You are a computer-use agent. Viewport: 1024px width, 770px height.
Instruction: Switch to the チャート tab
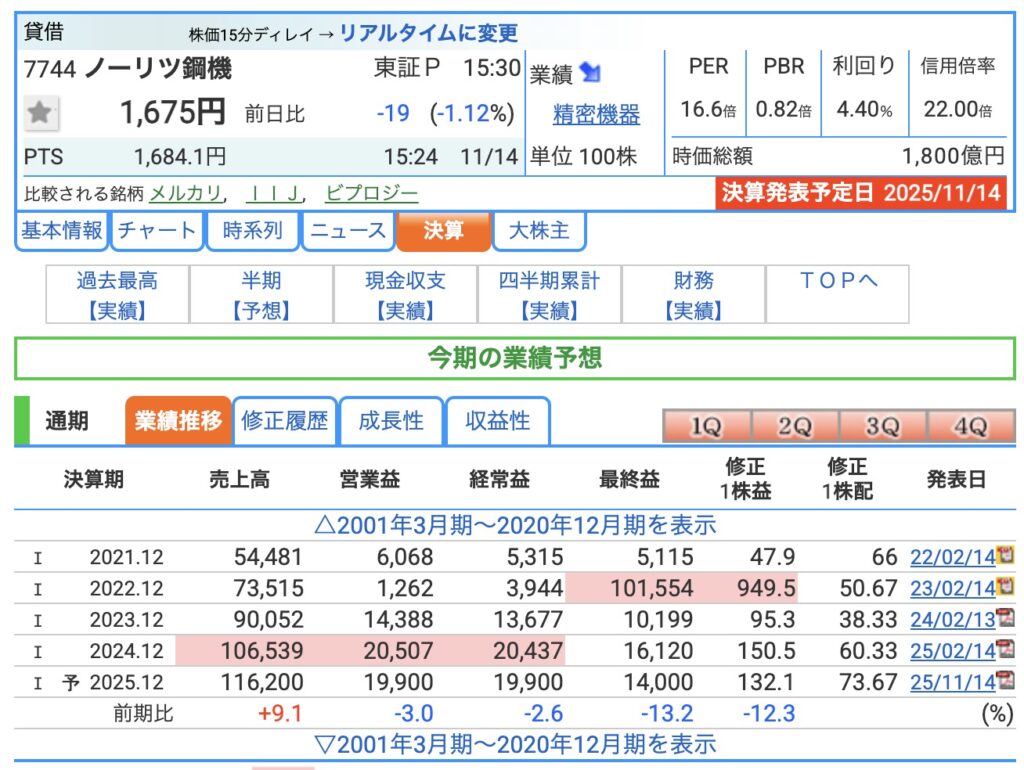point(157,231)
